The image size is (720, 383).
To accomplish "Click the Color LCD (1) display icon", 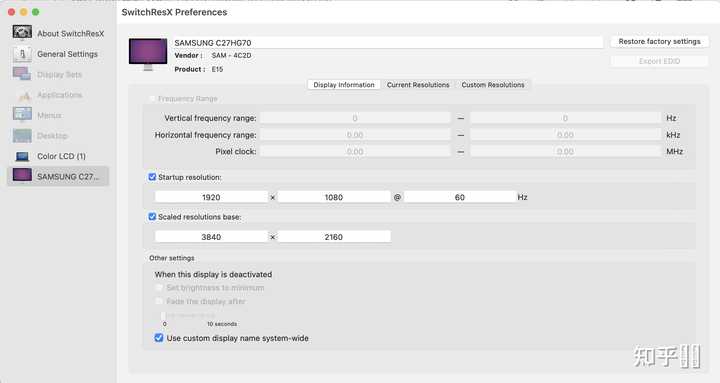I will pyautogui.click(x=22, y=156).
